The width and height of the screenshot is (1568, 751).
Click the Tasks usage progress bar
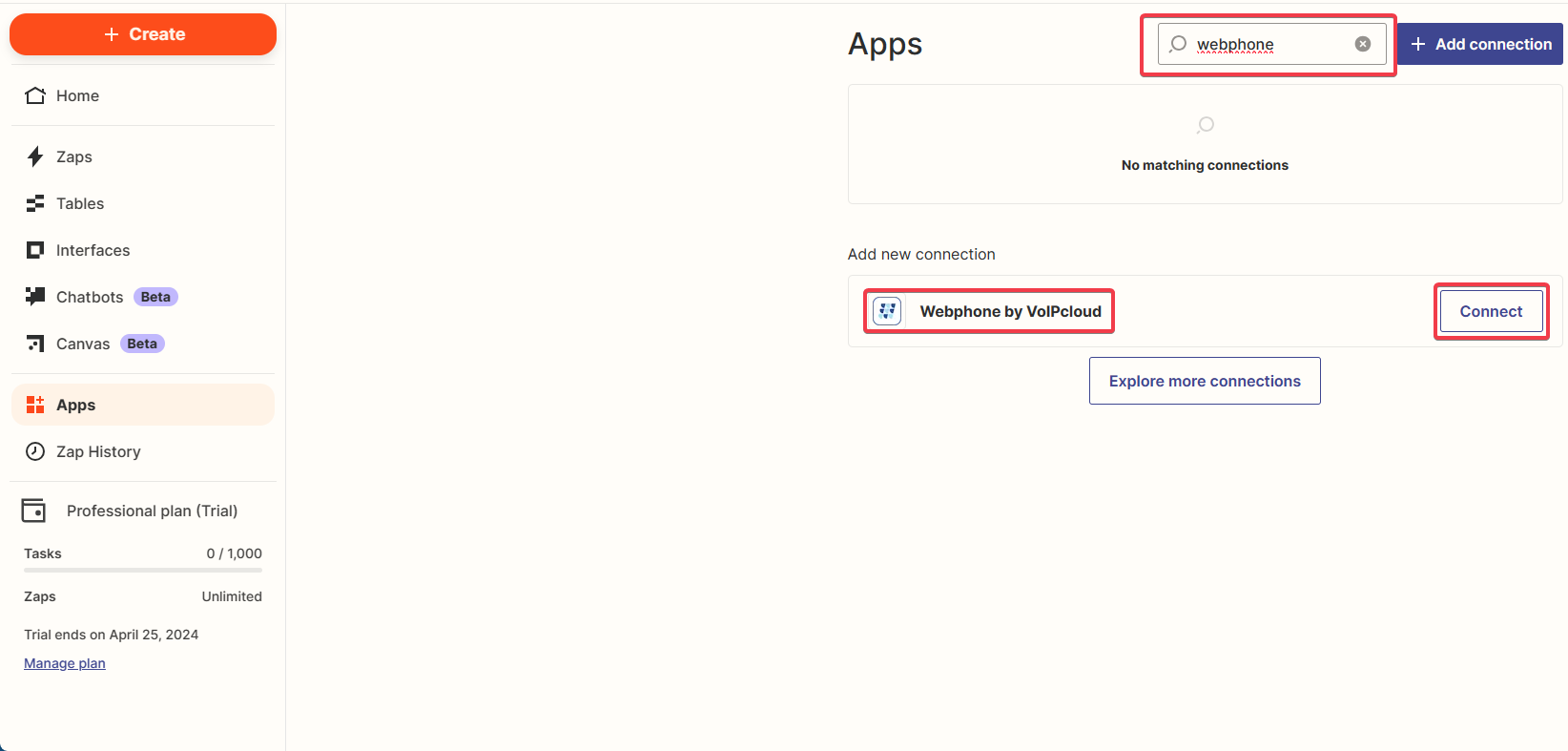click(x=143, y=571)
